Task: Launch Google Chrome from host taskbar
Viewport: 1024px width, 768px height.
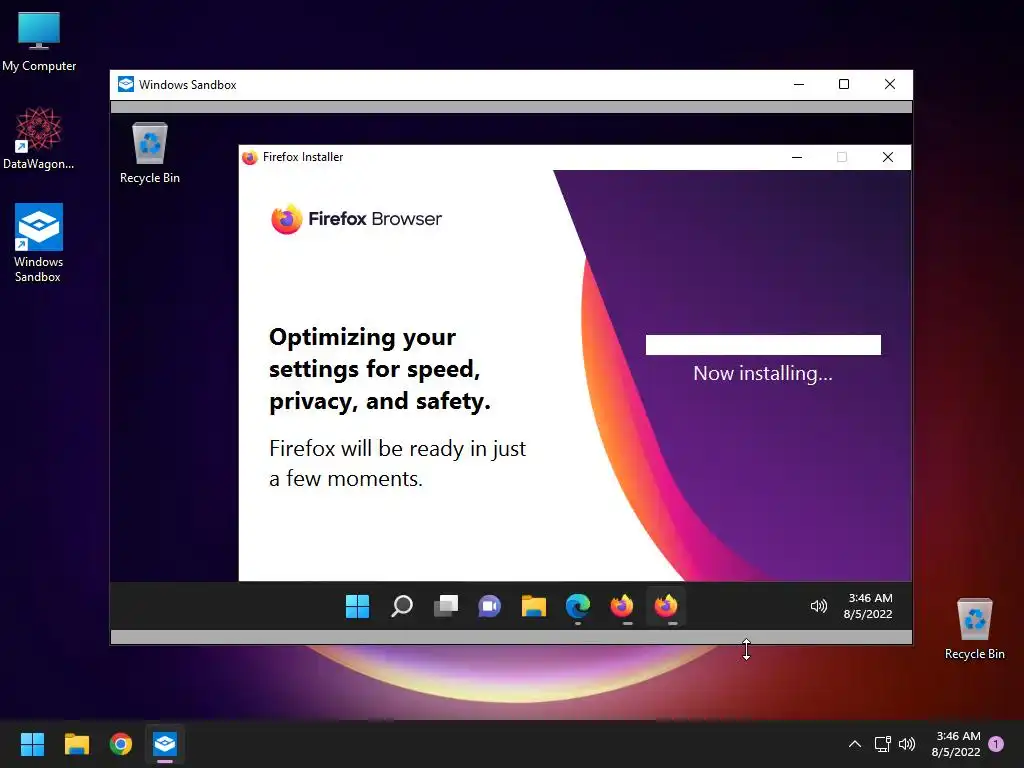Action: pyautogui.click(x=121, y=744)
